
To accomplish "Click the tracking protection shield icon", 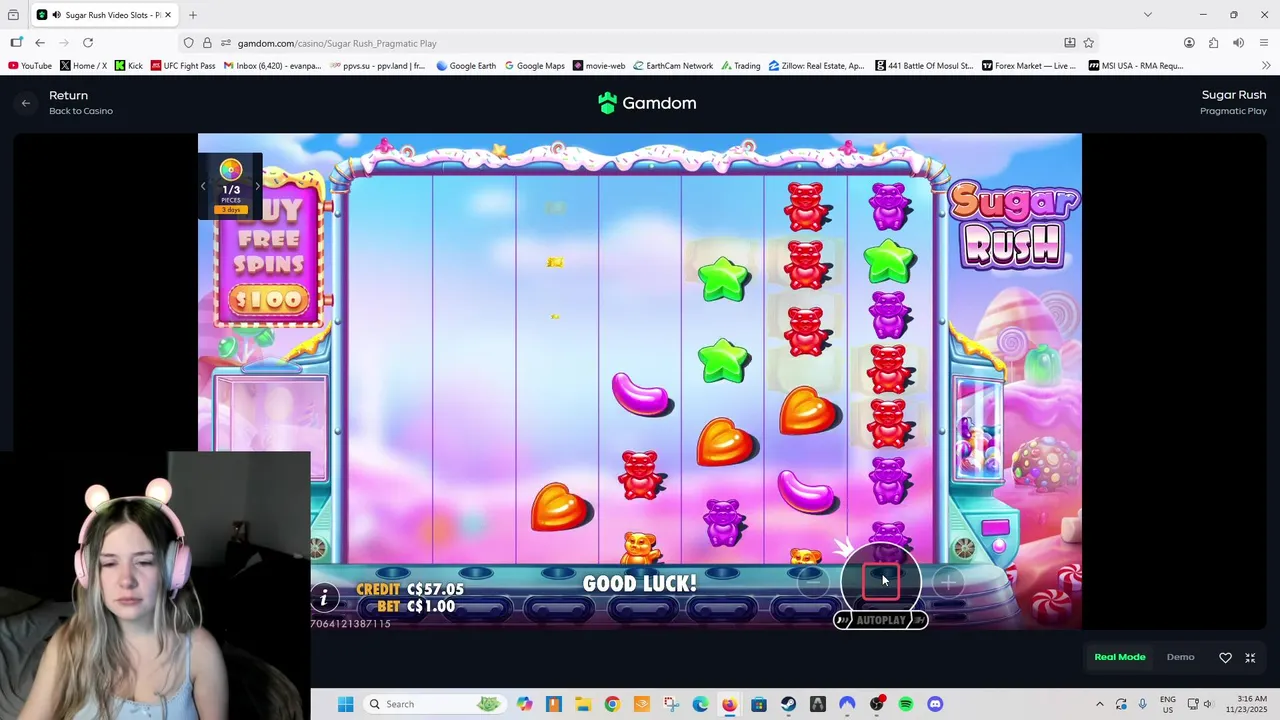I will pyautogui.click(x=188, y=43).
